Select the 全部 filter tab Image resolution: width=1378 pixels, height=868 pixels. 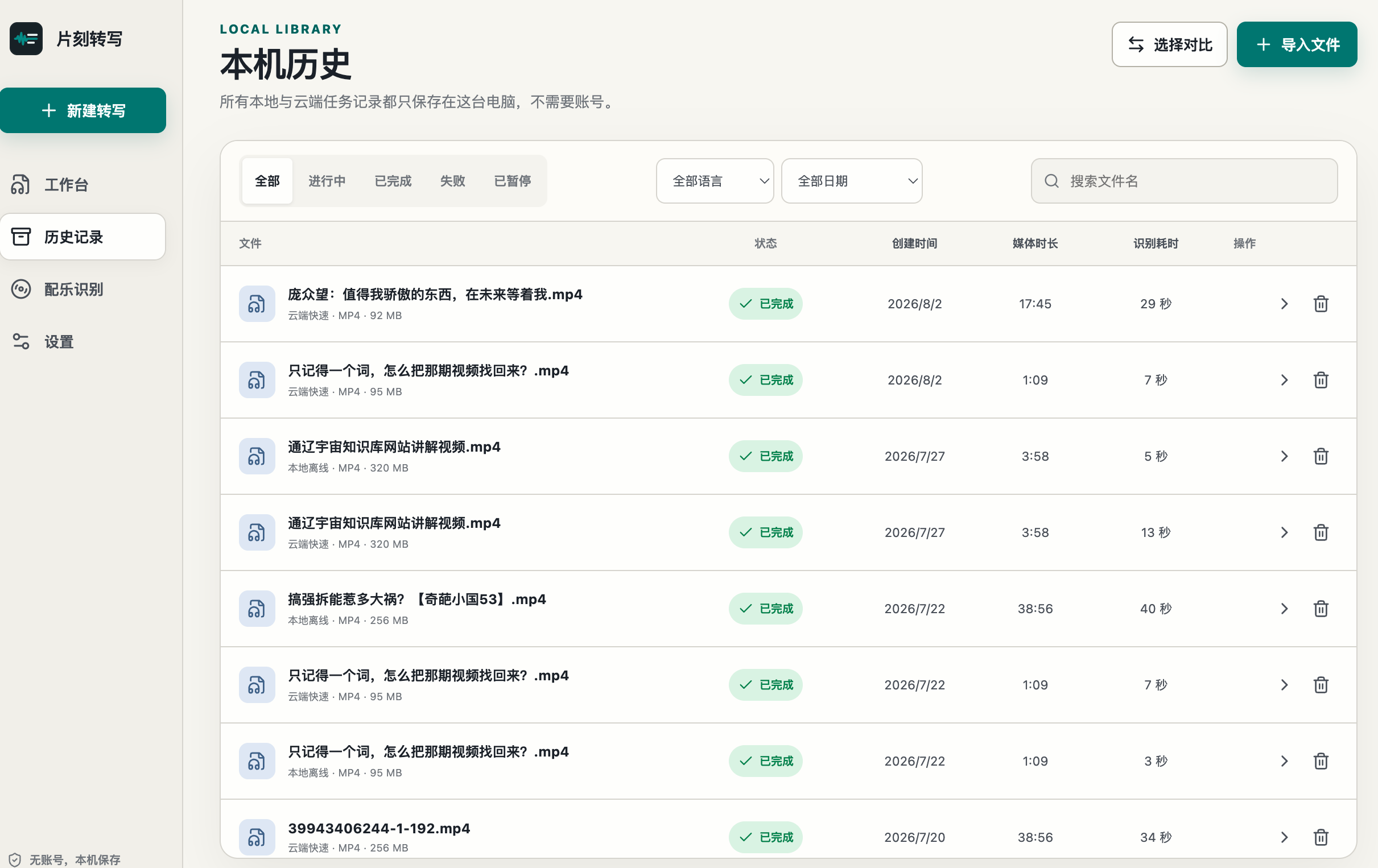(267, 181)
